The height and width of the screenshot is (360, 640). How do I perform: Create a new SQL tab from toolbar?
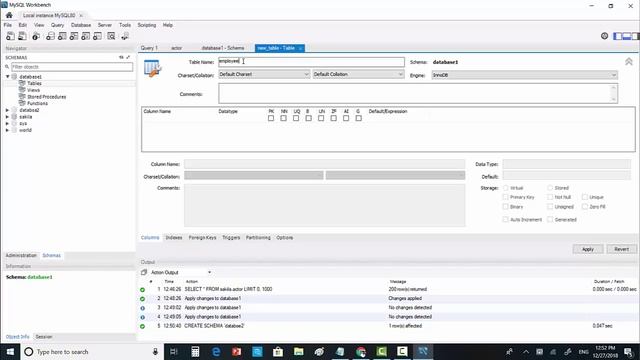(x=10, y=36)
